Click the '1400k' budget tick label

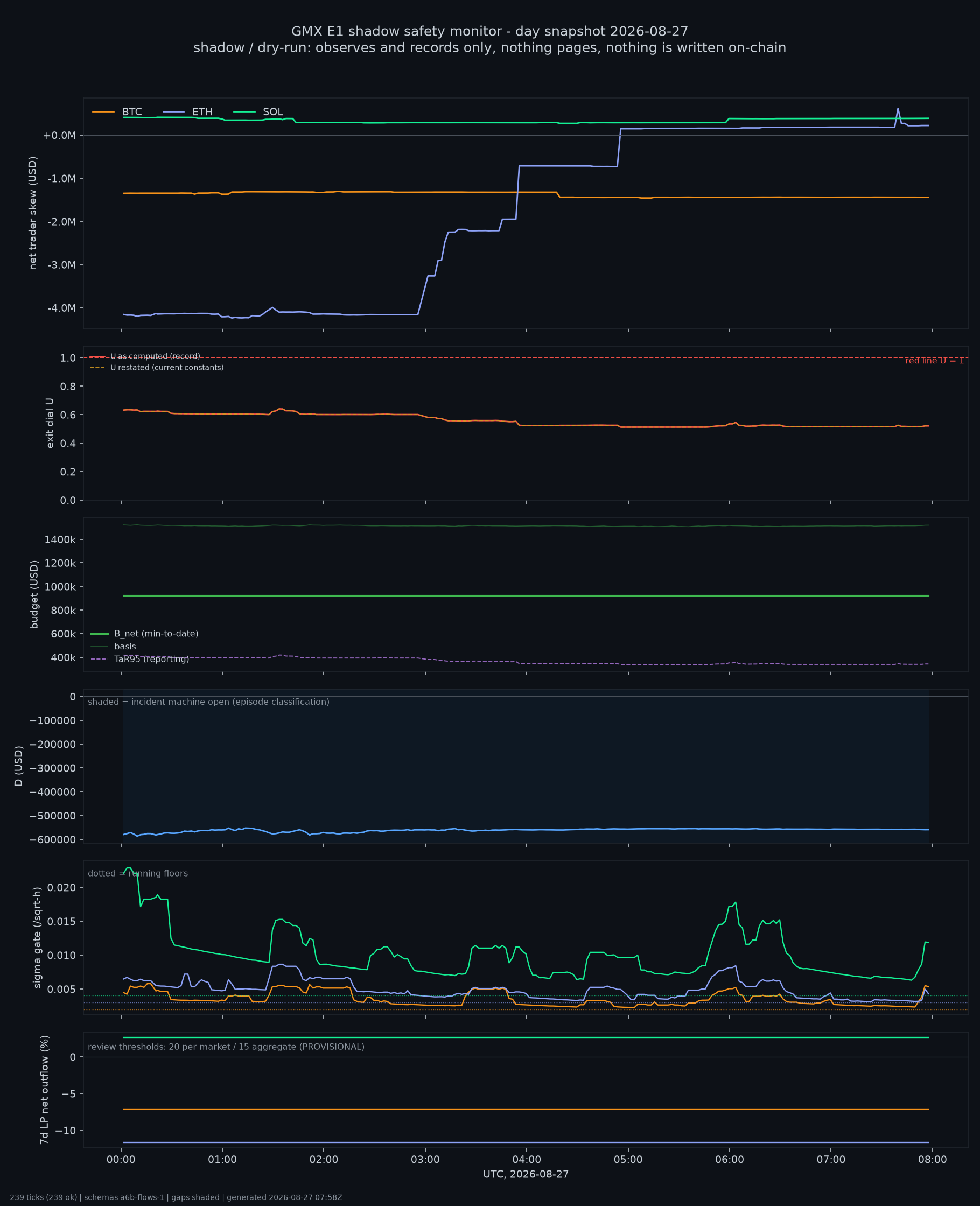tap(60, 539)
